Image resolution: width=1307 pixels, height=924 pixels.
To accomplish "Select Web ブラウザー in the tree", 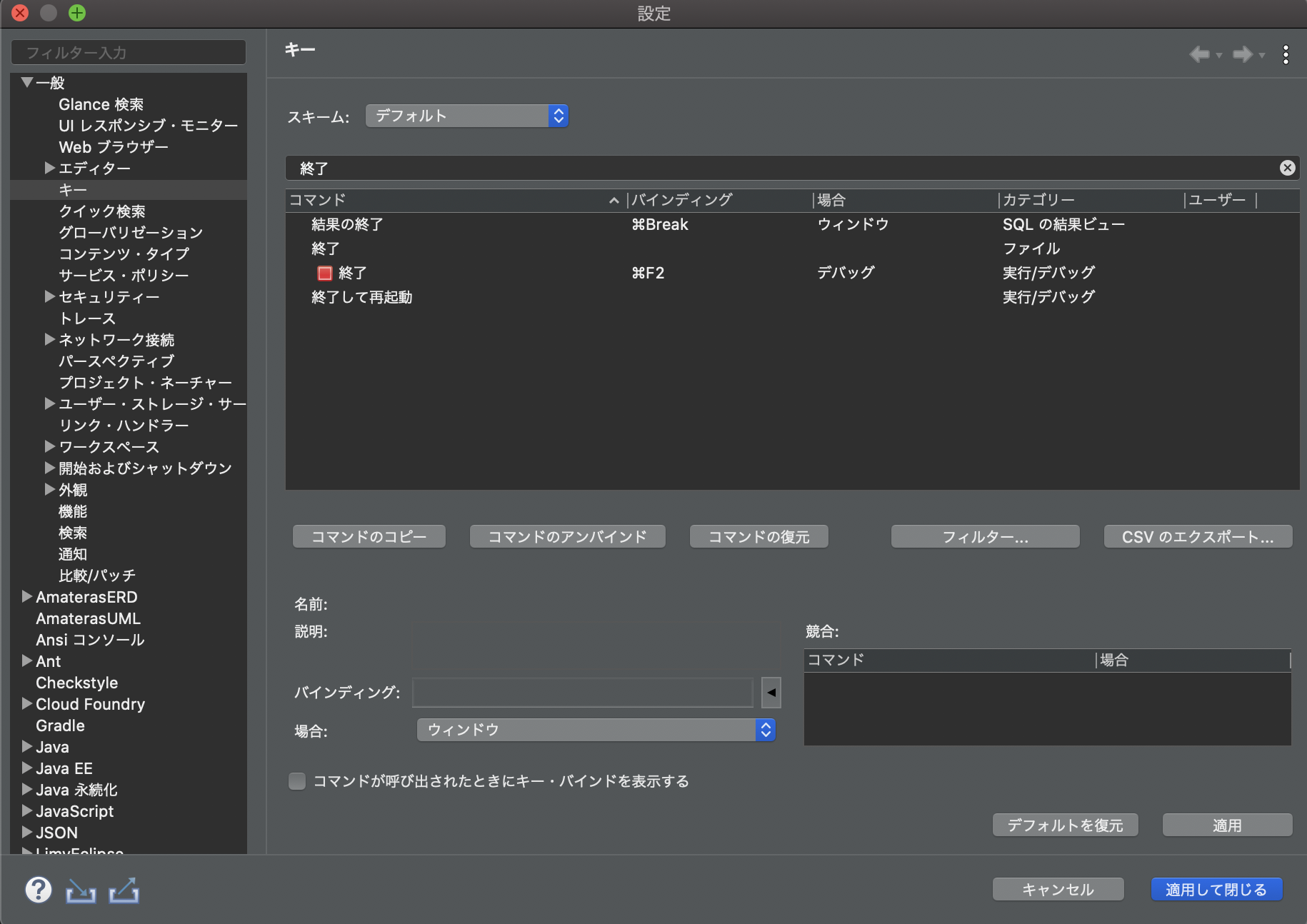I will tap(114, 147).
